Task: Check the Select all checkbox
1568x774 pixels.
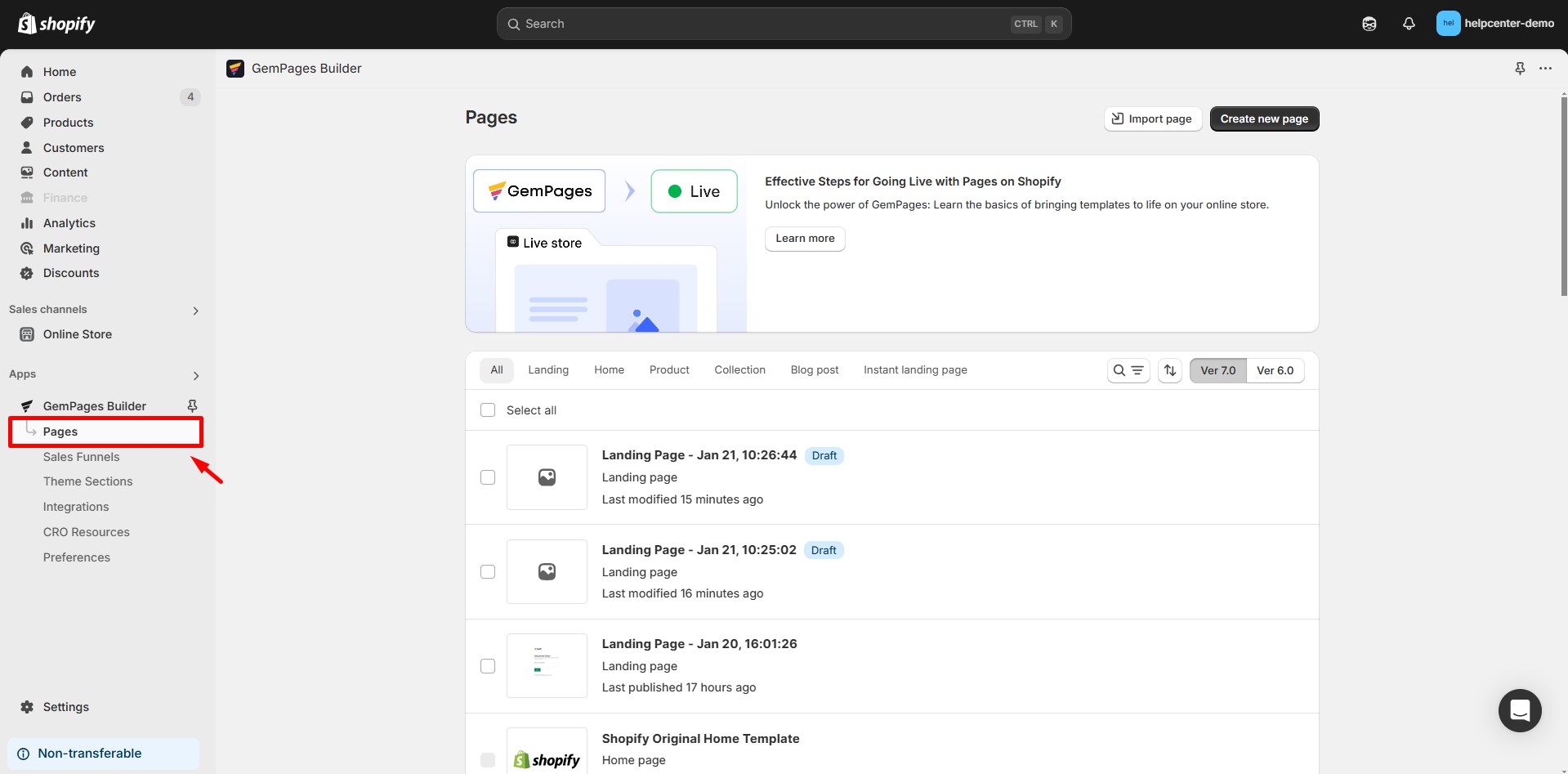Action: click(488, 410)
